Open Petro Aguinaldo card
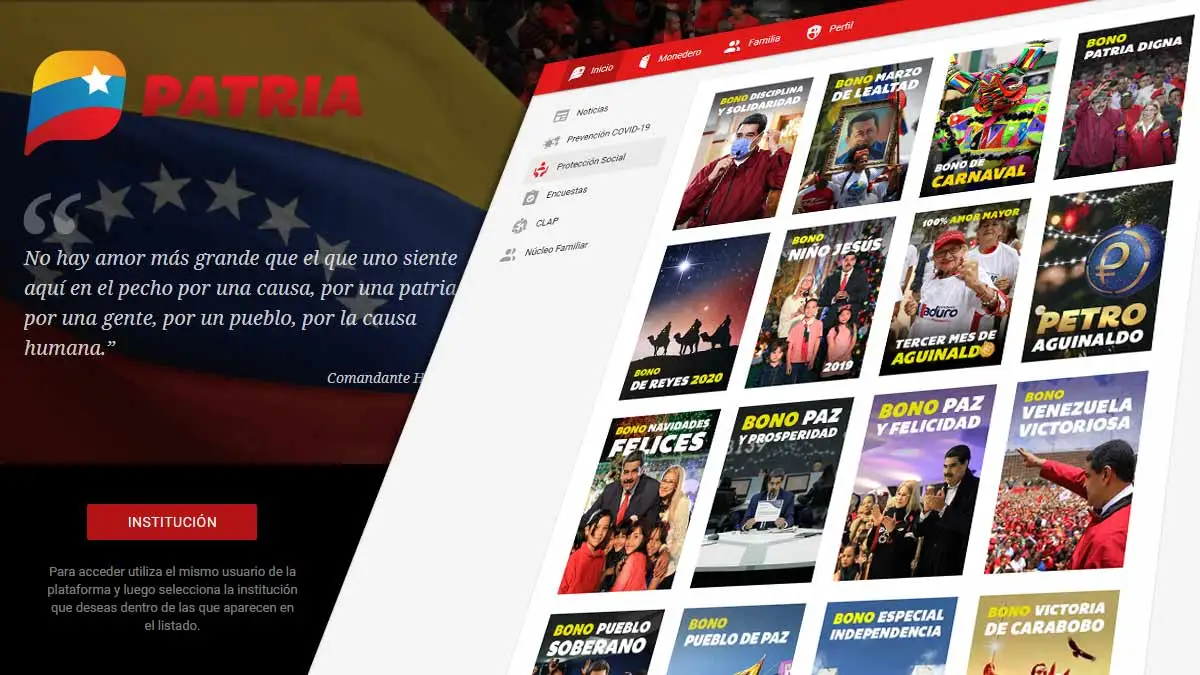This screenshot has height=675, width=1200. click(1097, 271)
